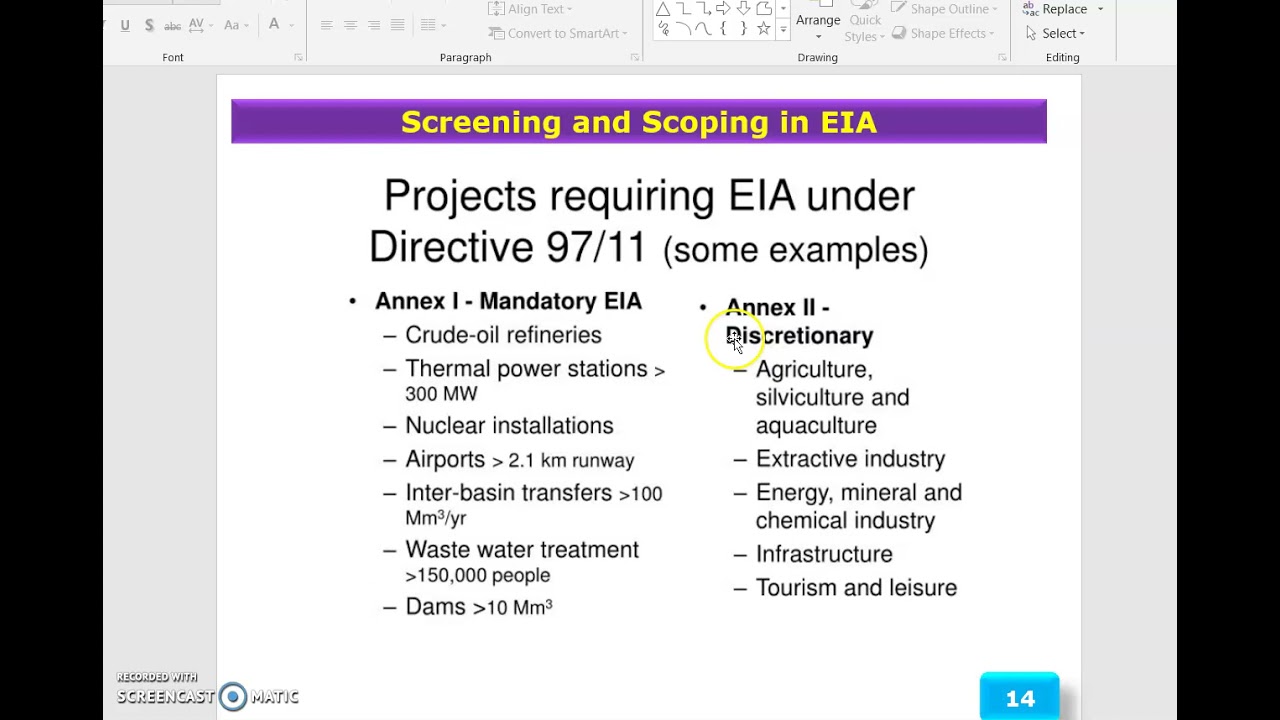Click 'Thermal power stations' bullet

pos(526,369)
